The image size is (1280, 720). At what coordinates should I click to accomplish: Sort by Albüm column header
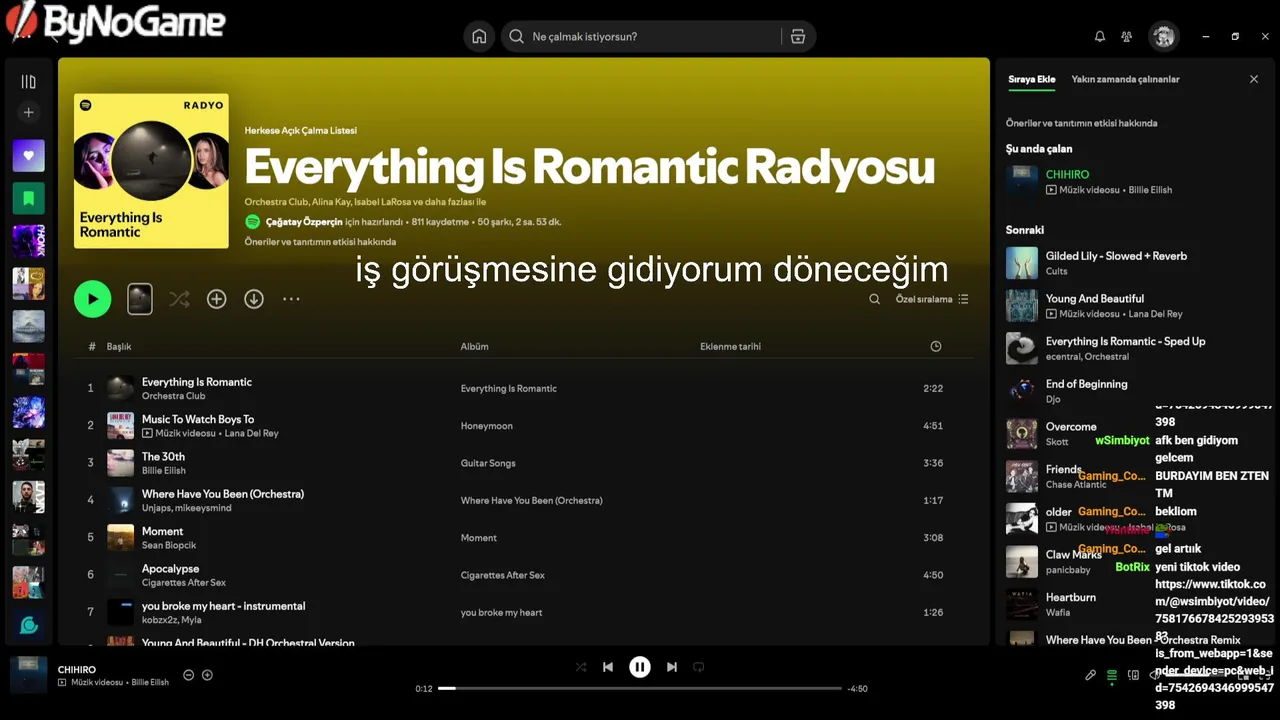coord(474,346)
